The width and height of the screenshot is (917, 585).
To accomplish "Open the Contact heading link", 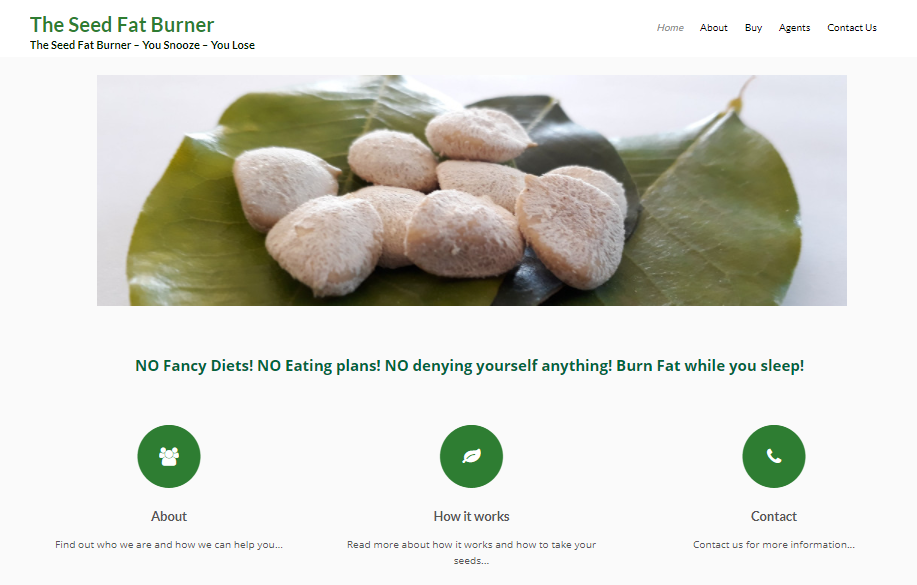I will [x=774, y=516].
